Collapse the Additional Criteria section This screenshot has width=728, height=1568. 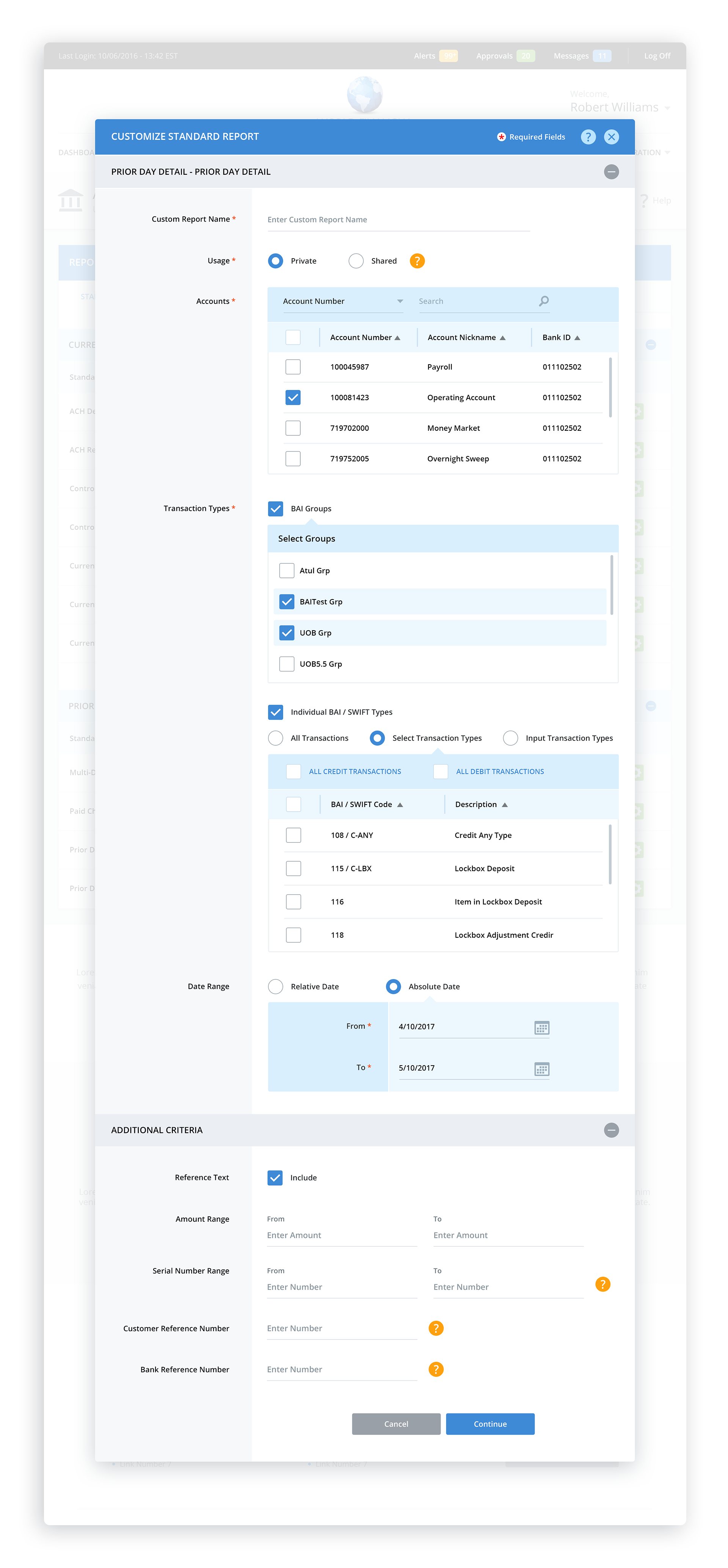tap(611, 1130)
